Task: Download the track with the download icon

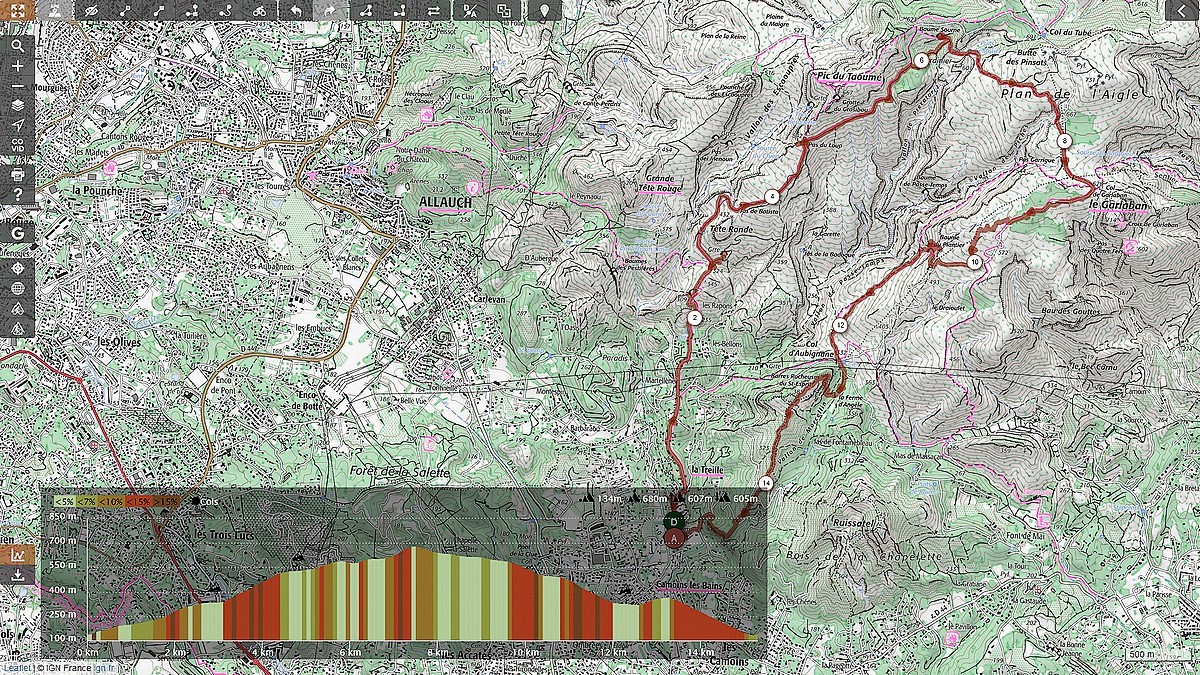Action: [17, 575]
